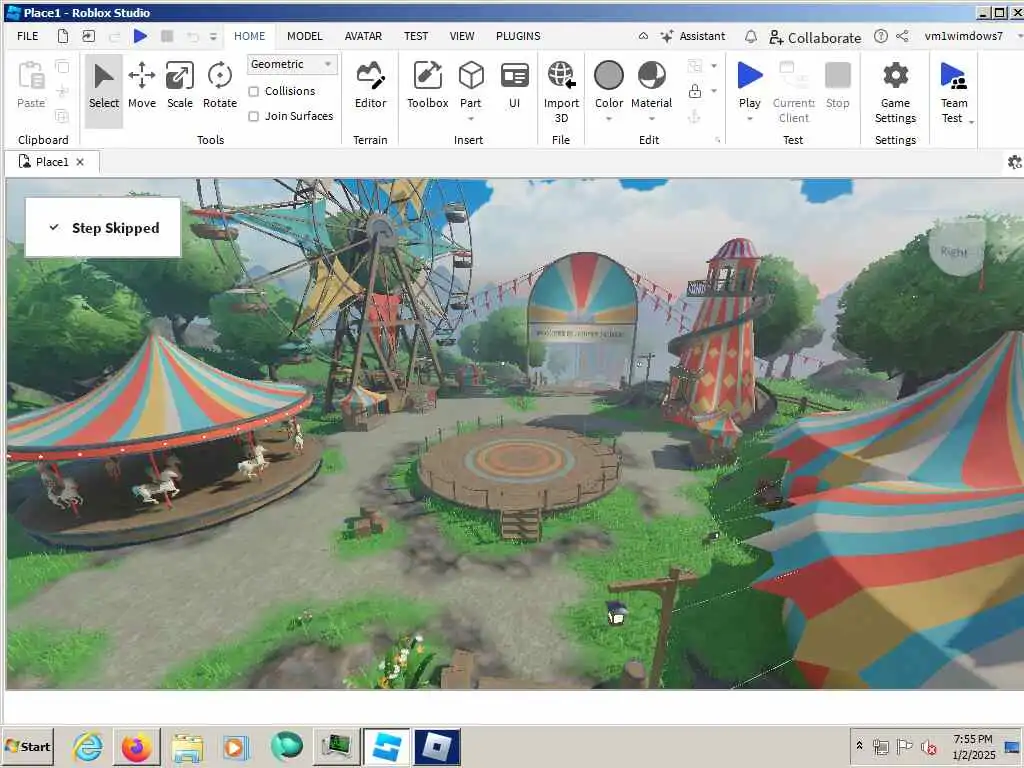Open the Windows Start menu

[x=28, y=746]
